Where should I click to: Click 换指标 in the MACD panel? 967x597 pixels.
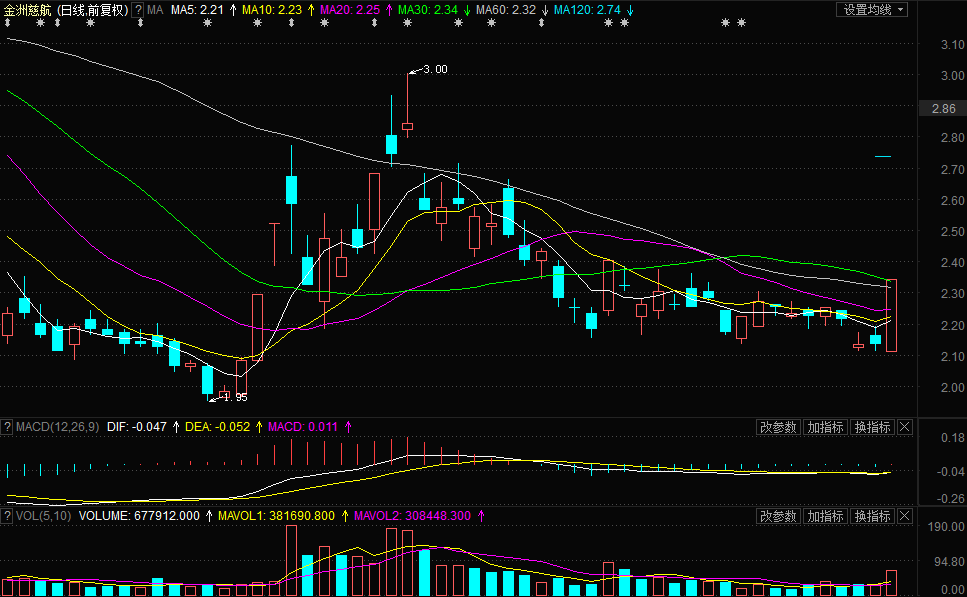coord(872,427)
